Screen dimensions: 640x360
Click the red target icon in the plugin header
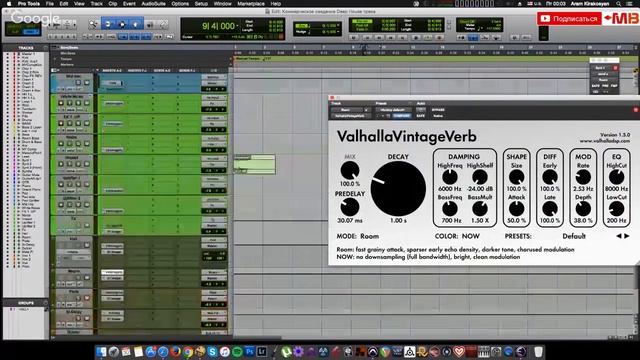pyautogui.click(x=636, y=110)
